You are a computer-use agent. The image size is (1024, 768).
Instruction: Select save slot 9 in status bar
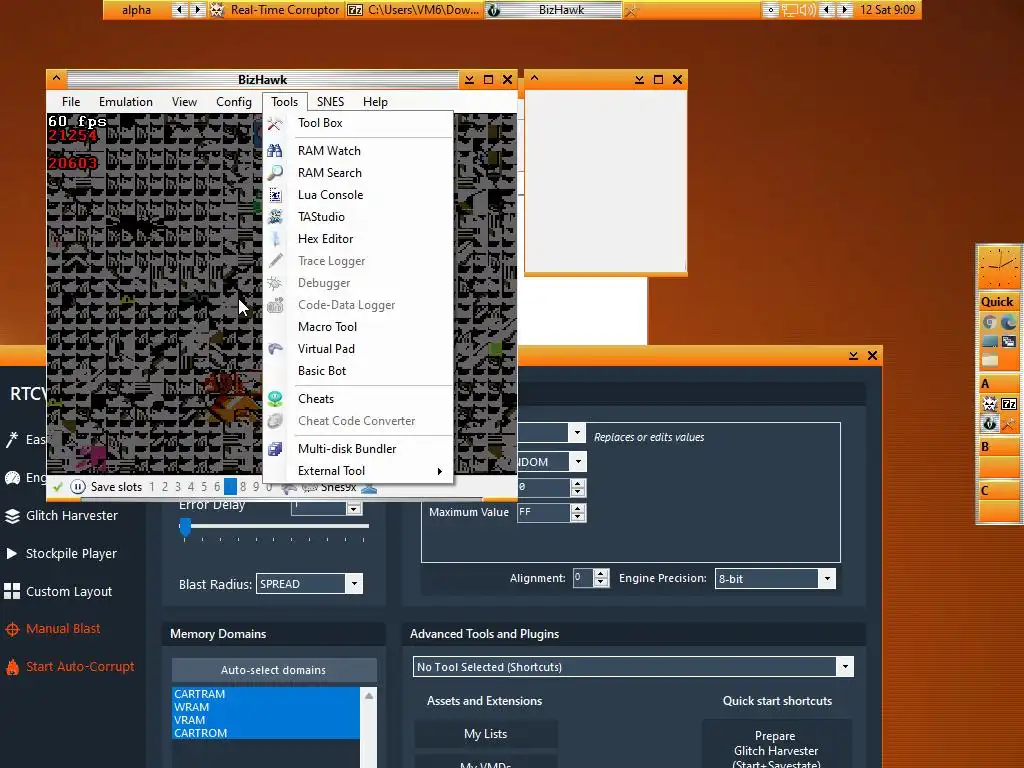coord(256,487)
